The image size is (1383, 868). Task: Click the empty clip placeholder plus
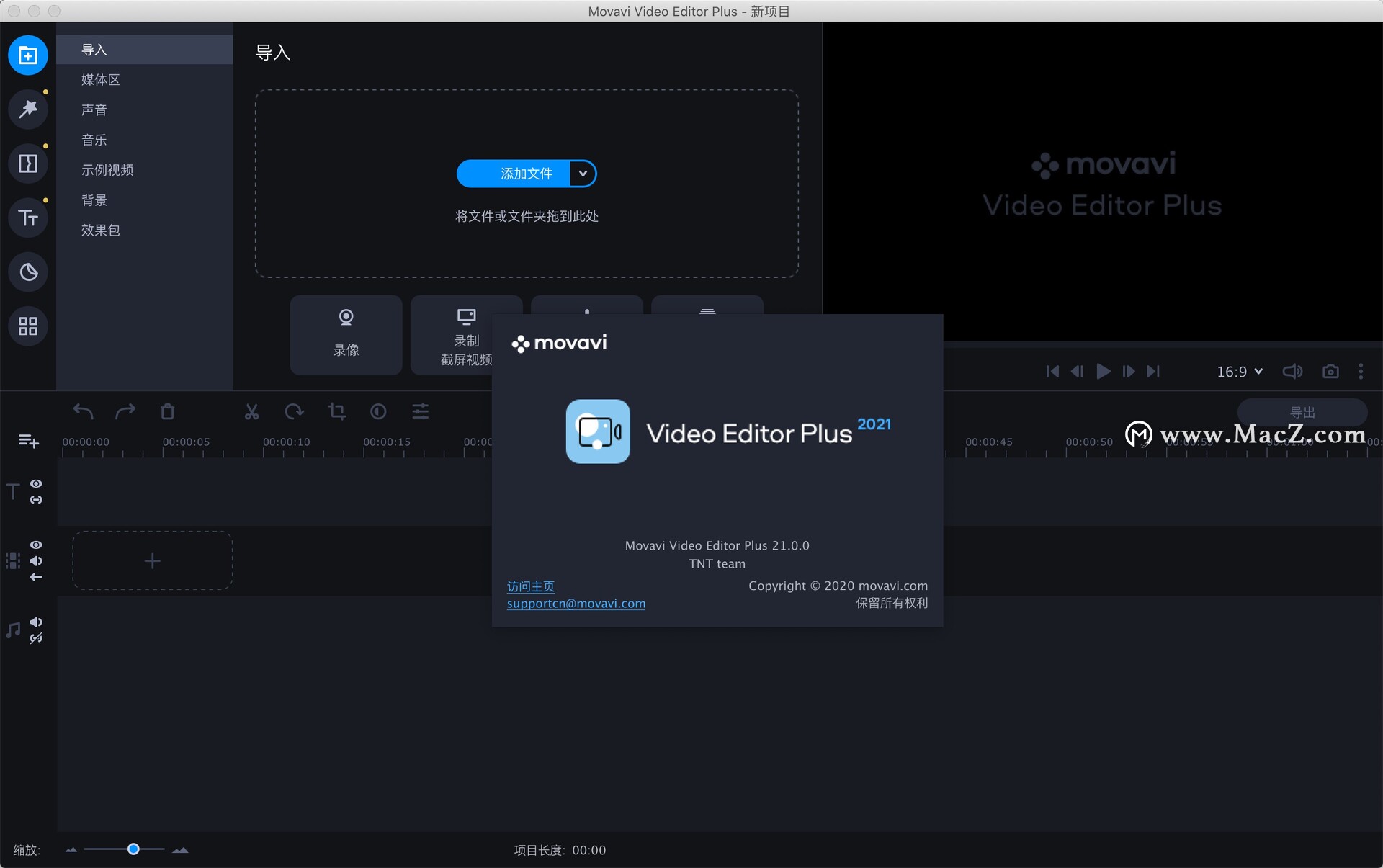pyautogui.click(x=152, y=560)
